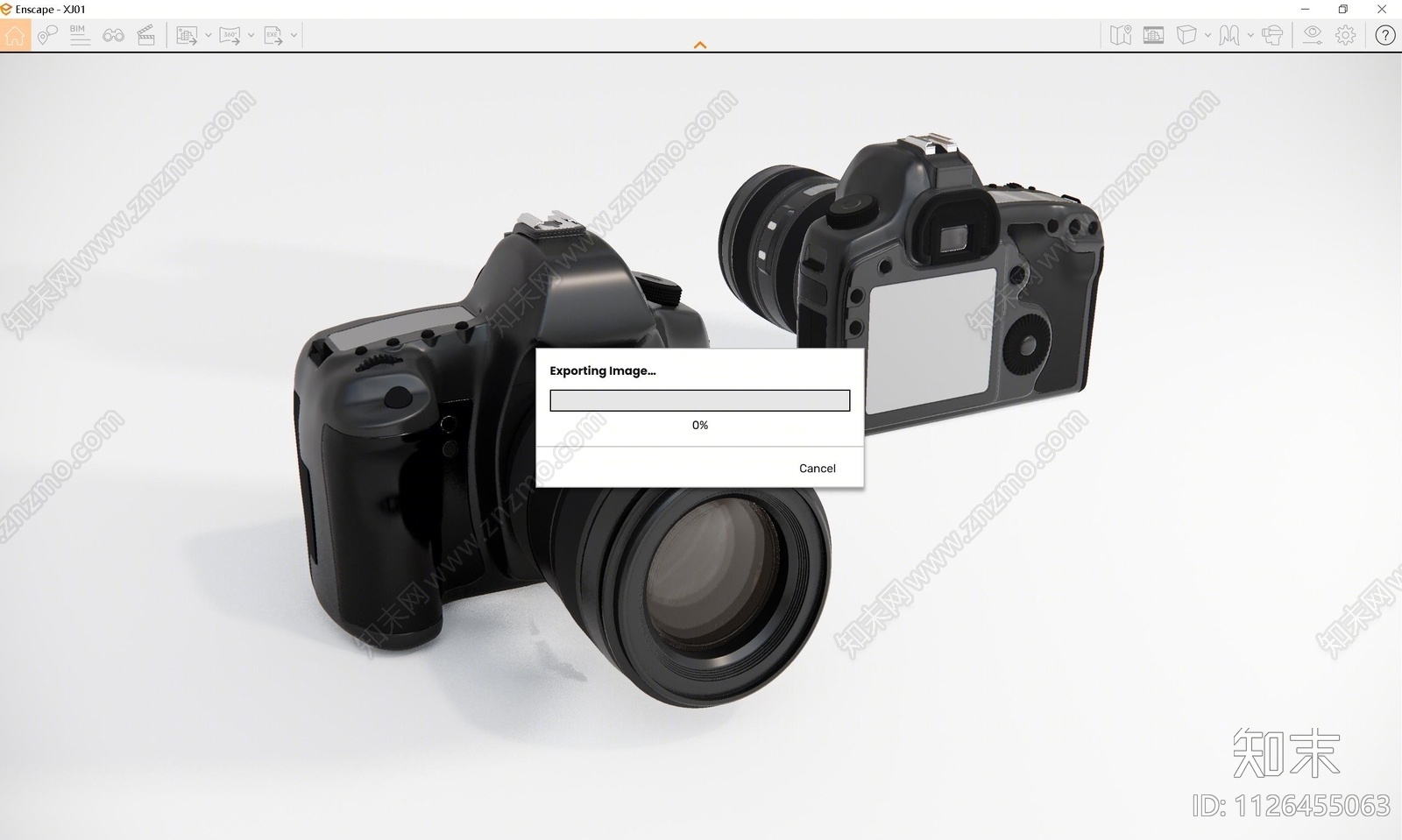
Task: Cancel the image export
Action: [818, 469]
